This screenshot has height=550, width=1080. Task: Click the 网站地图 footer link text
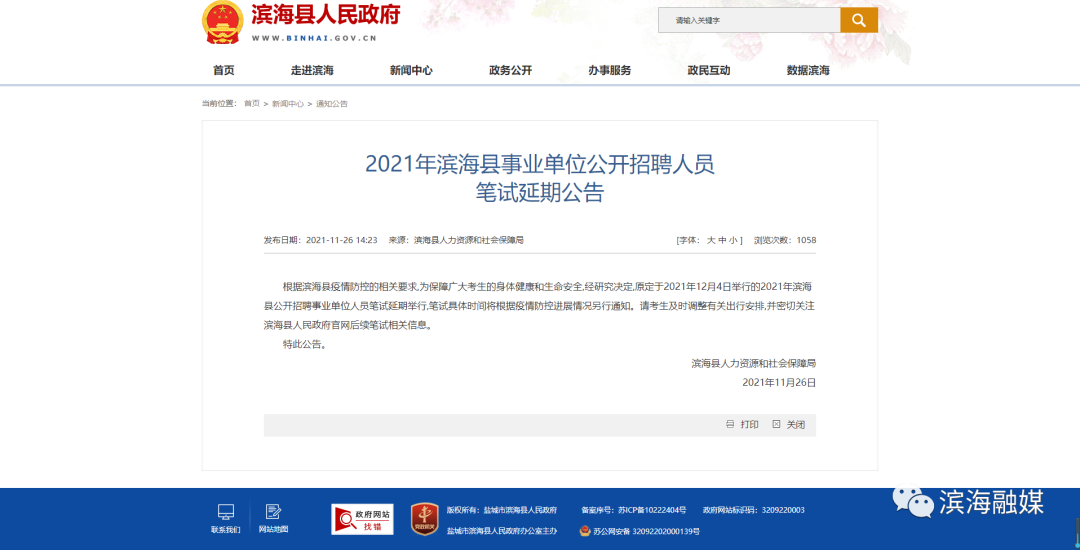[273, 529]
